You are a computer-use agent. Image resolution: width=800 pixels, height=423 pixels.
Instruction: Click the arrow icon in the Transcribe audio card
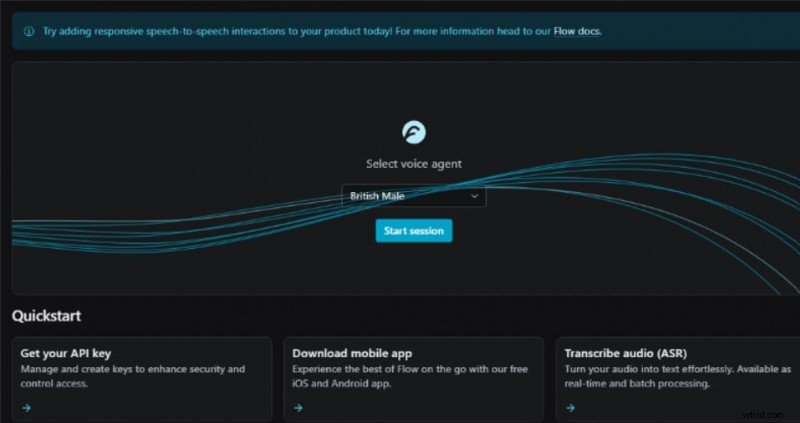pos(570,407)
